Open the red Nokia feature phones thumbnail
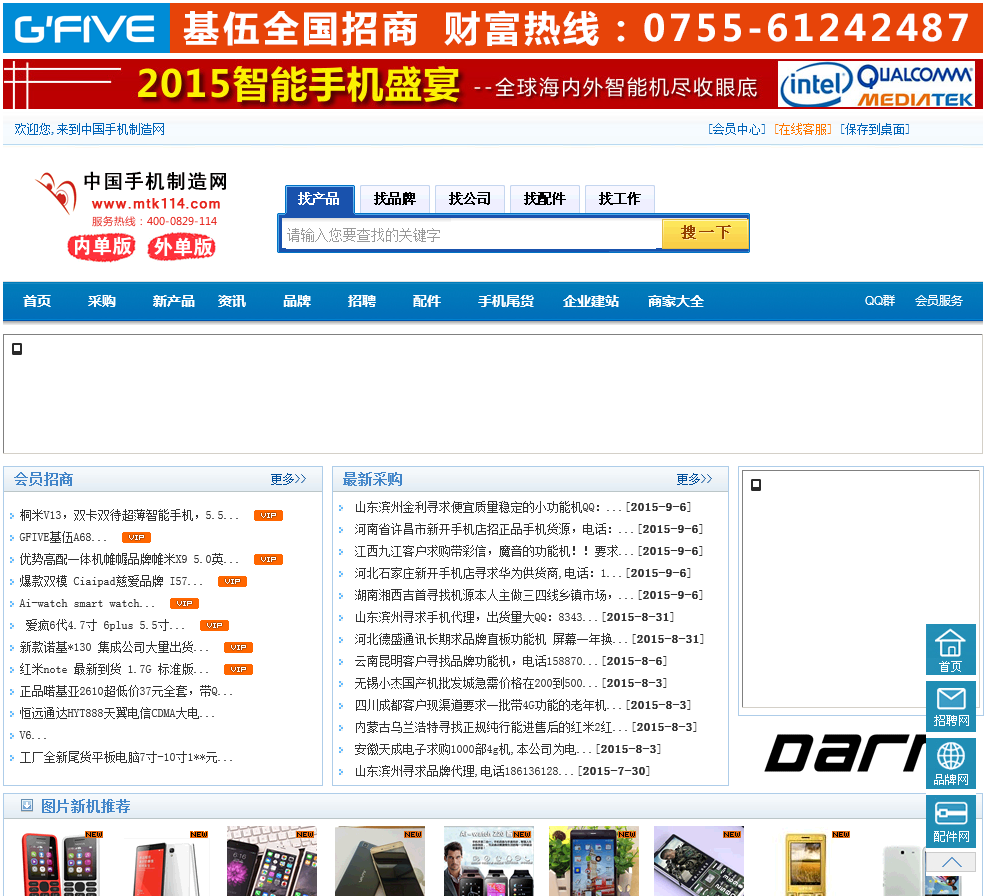The height and width of the screenshot is (896, 986). [x=61, y=862]
